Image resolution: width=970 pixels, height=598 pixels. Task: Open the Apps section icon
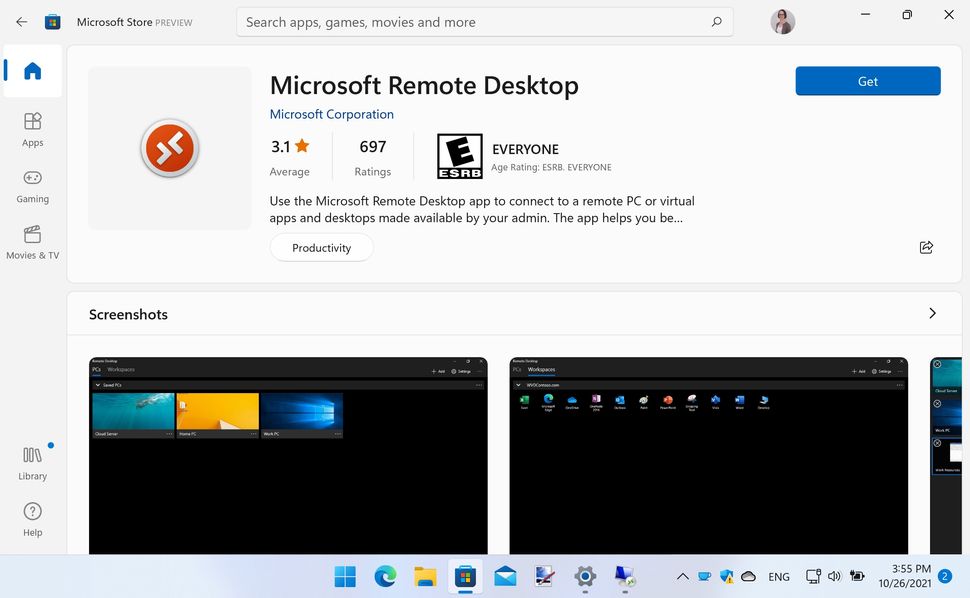[x=32, y=128]
